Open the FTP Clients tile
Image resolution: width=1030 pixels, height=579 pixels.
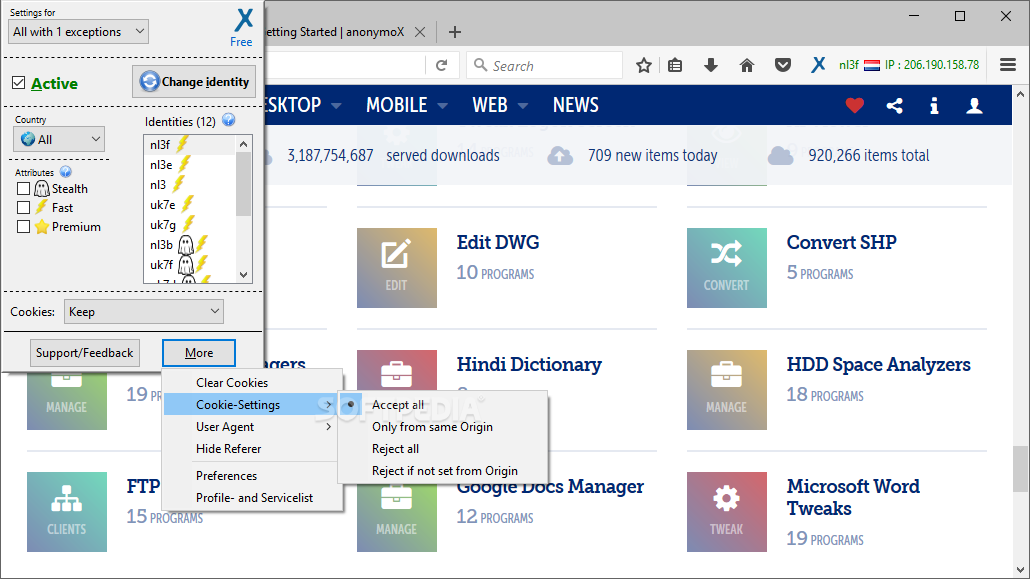67,512
